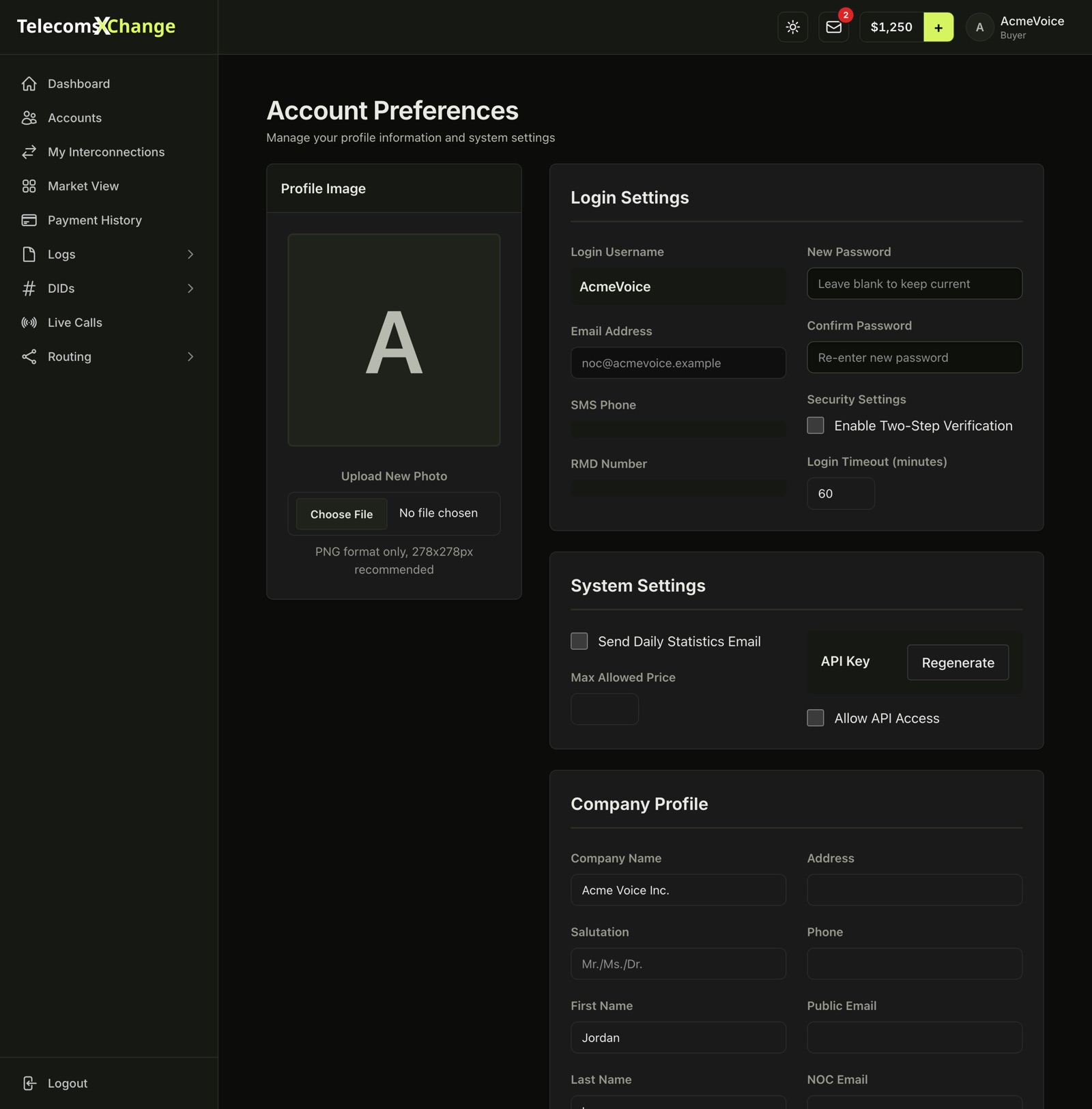Click the Logs document icon
The width and height of the screenshot is (1092, 1109).
pyautogui.click(x=29, y=255)
